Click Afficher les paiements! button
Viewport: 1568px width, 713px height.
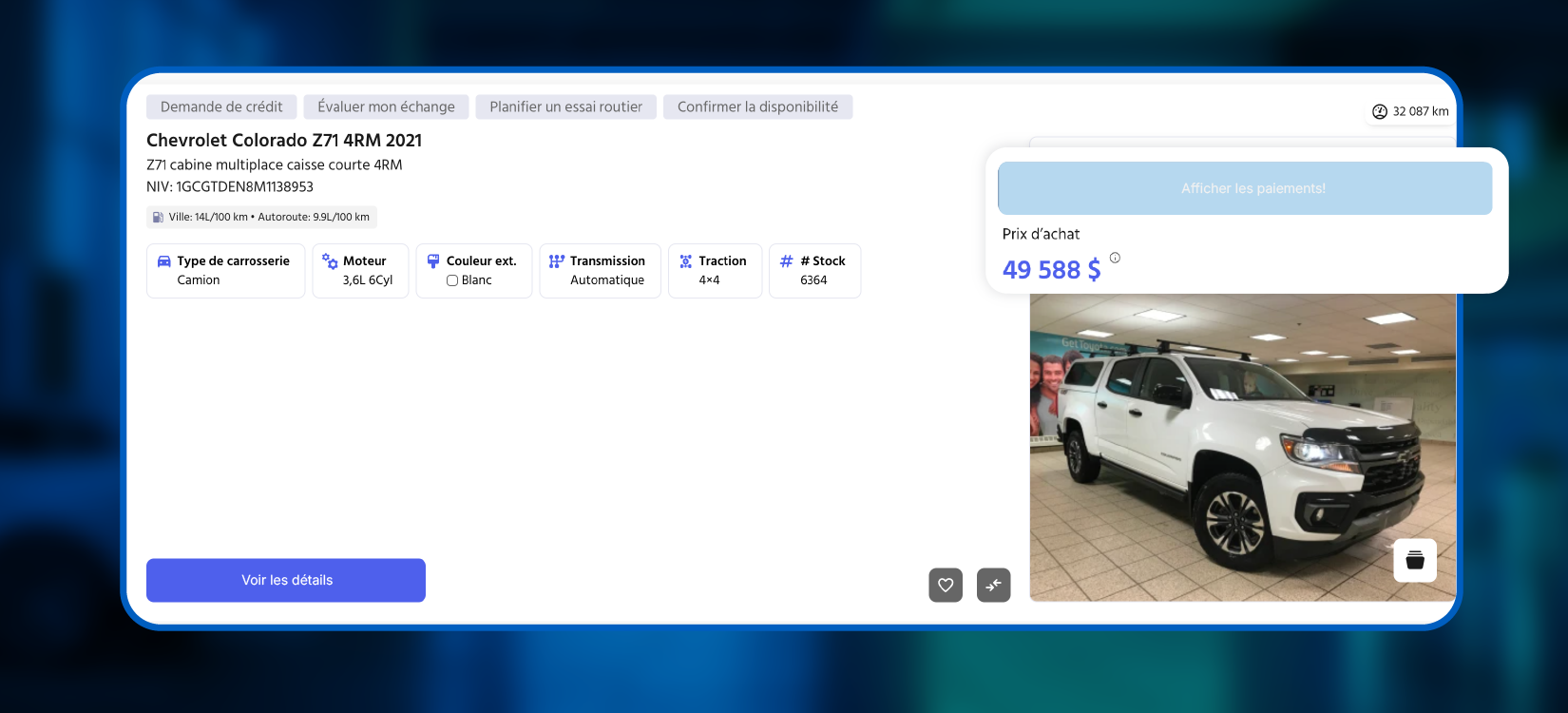[1245, 188]
